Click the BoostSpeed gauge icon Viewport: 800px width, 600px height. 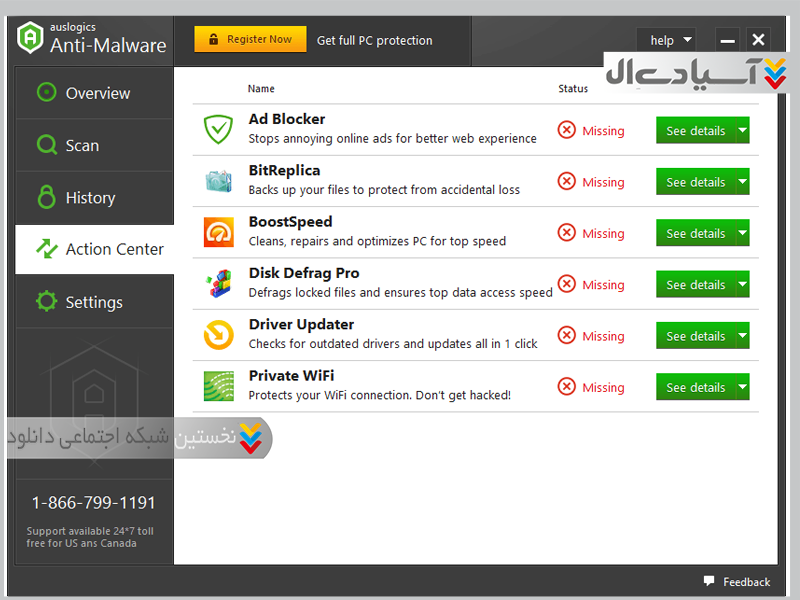(218, 233)
